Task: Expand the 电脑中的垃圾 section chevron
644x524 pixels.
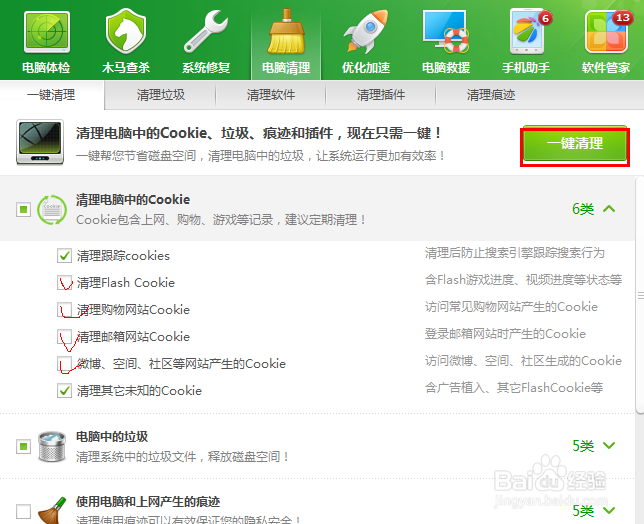Action: tap(609, 445)
